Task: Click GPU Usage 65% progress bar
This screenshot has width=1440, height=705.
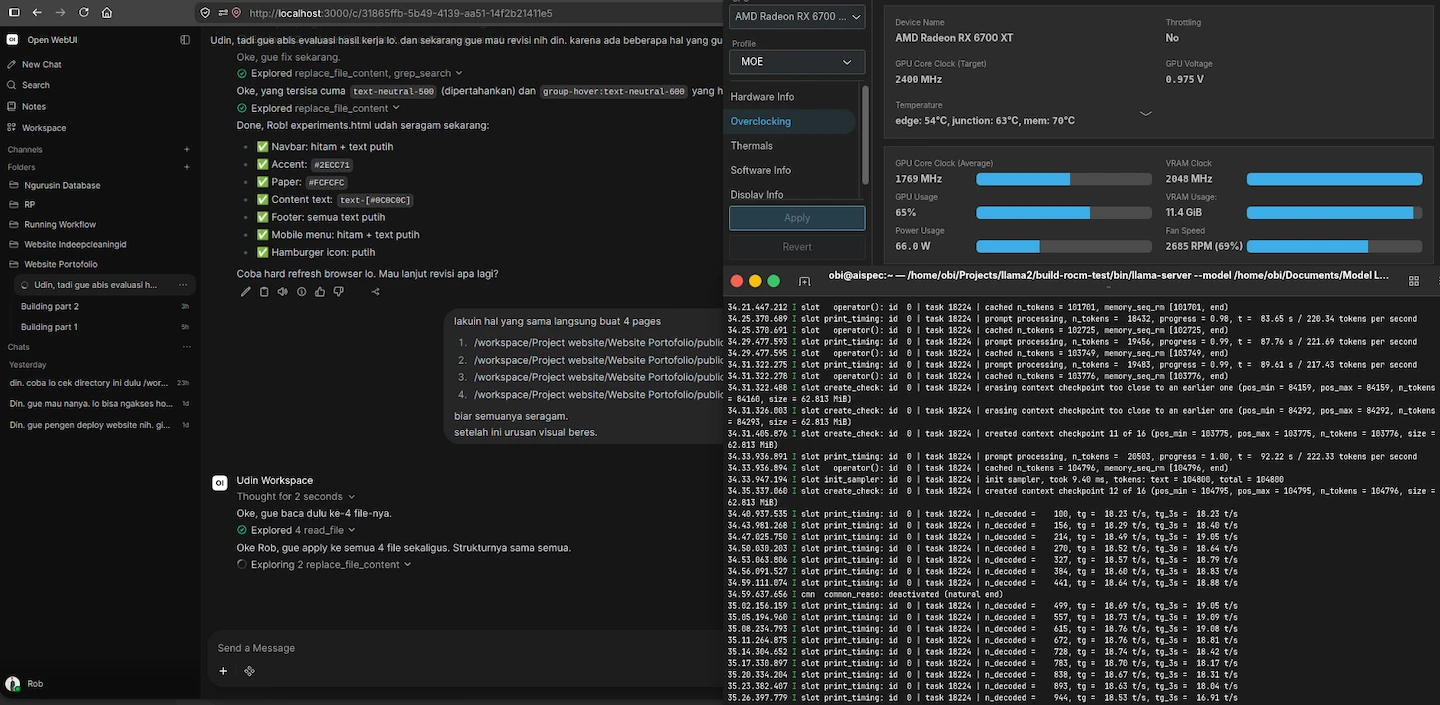Action: (x=1064, y=213)
